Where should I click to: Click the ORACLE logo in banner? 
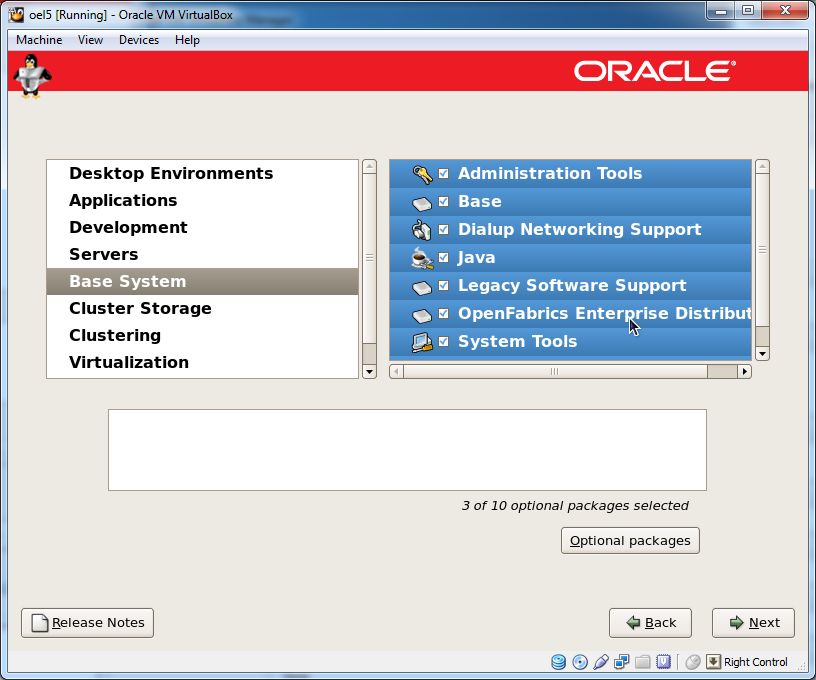[655, 71]
